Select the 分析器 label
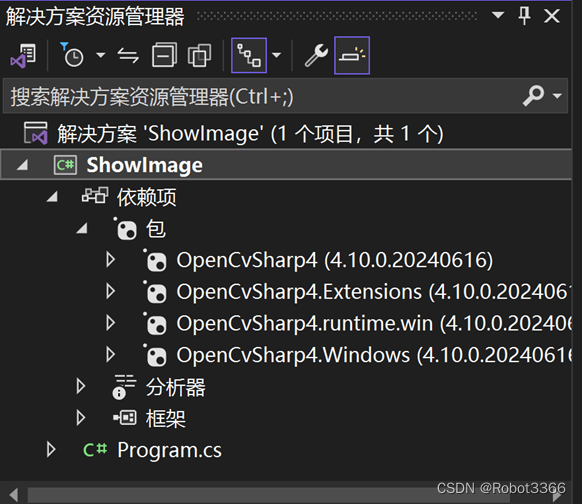The width and height of the screenshot is (582, 504). pyautogui.click(x=176, y=387)
